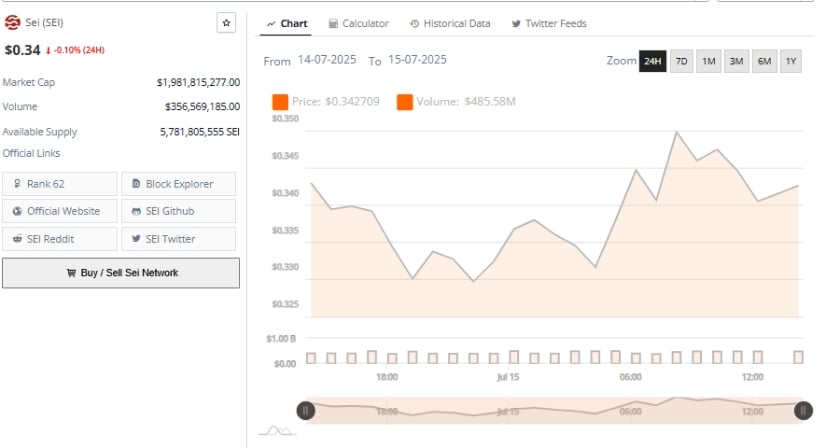Click the -0.10% (24H) change indicator
The image size is (825, 448).
[75, 51]
